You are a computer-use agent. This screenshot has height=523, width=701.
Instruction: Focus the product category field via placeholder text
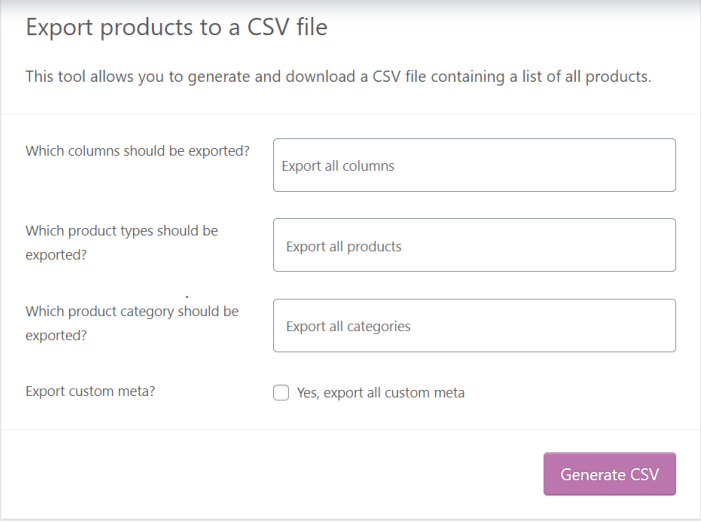[x=348, y=326]
